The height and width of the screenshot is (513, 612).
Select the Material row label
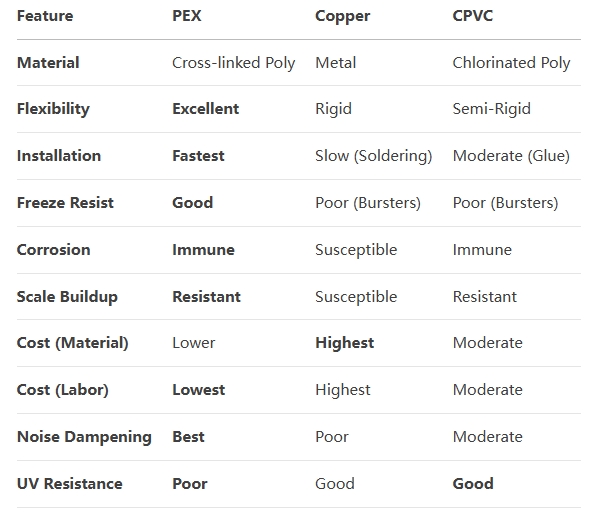(x=48, y=63)
